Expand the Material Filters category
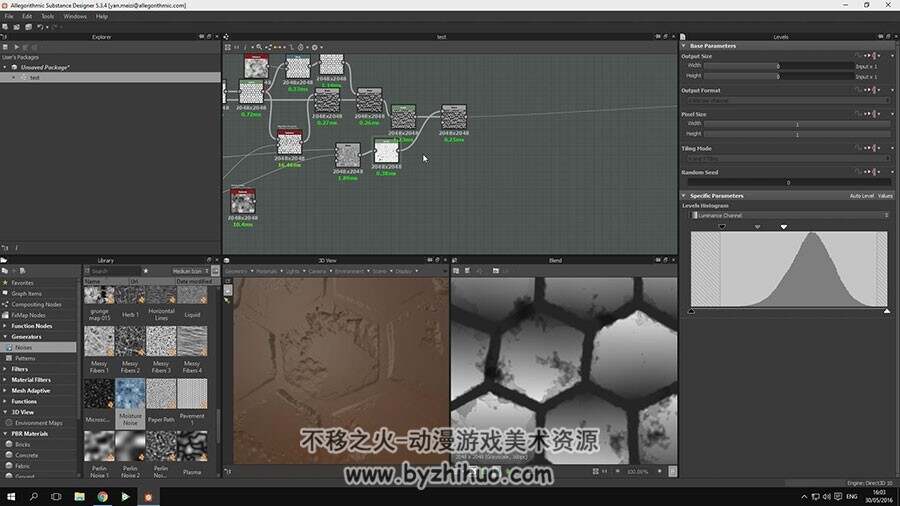The height and width of the screenshot is (506, 900). [5, 380]
